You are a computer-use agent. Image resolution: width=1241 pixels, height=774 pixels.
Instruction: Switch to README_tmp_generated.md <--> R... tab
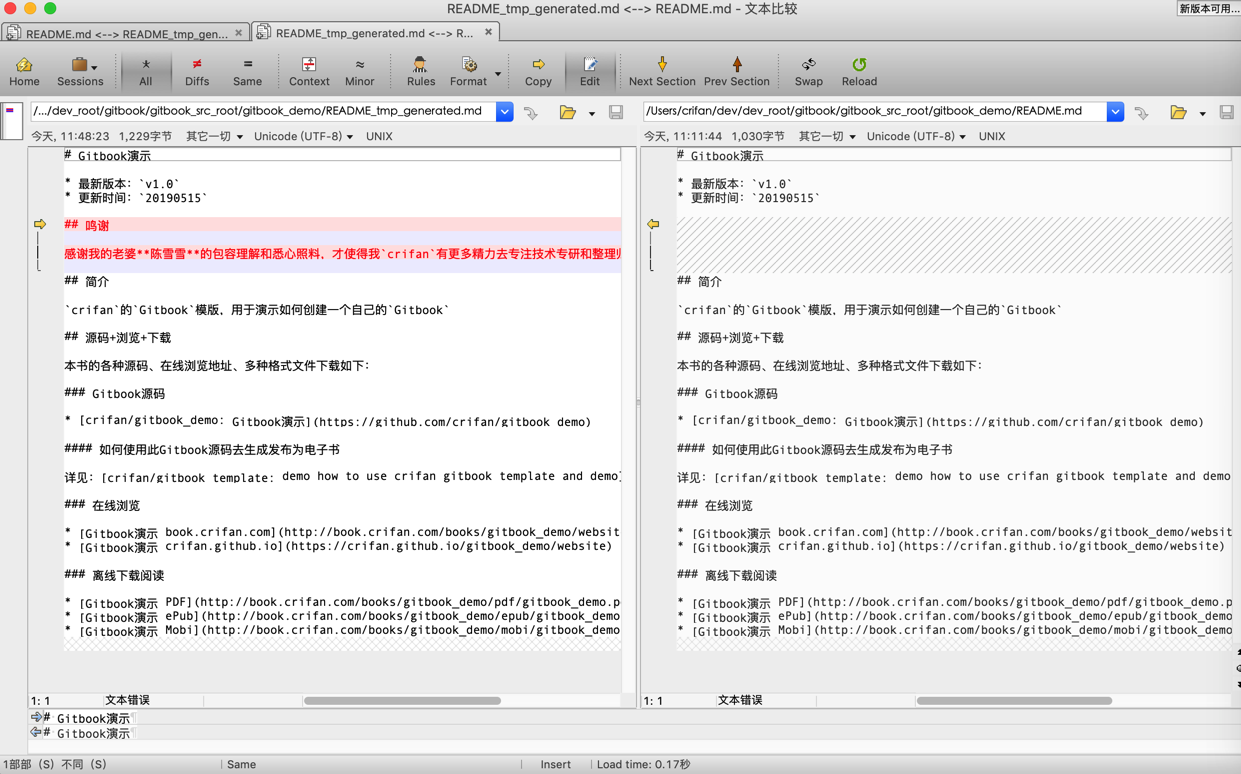(x=373, y=33)
